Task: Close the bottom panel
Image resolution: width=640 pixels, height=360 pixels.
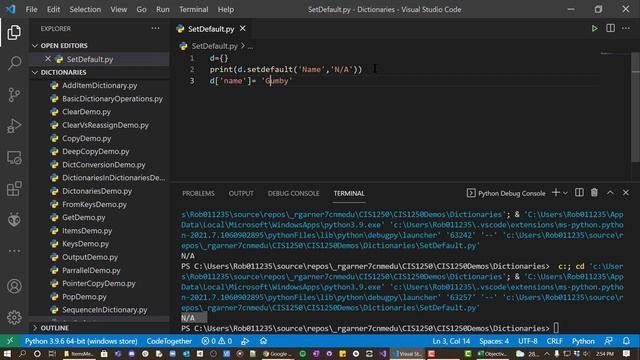Action: click(x=626, y=193)
